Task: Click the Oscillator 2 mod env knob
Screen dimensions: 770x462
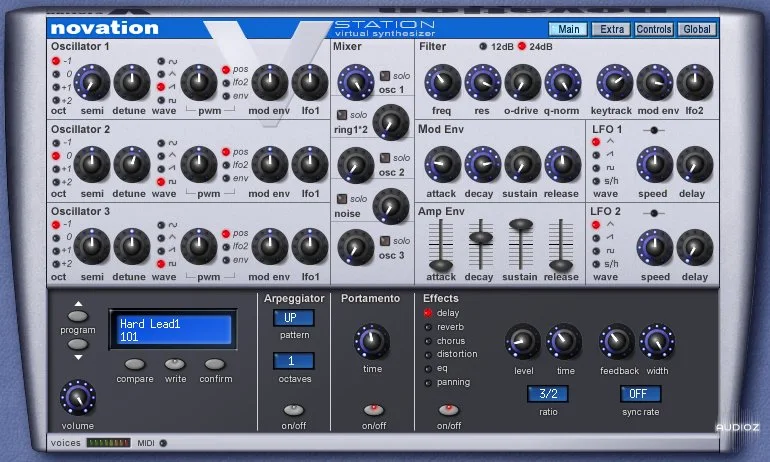Action: [270, 164]
